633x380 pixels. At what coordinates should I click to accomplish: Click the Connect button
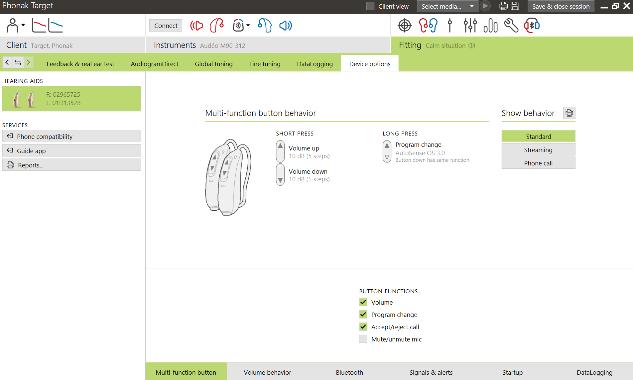[166, 25]
